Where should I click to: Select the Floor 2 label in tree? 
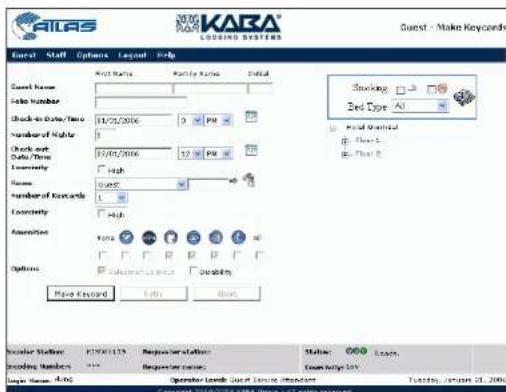pos(368,154)
